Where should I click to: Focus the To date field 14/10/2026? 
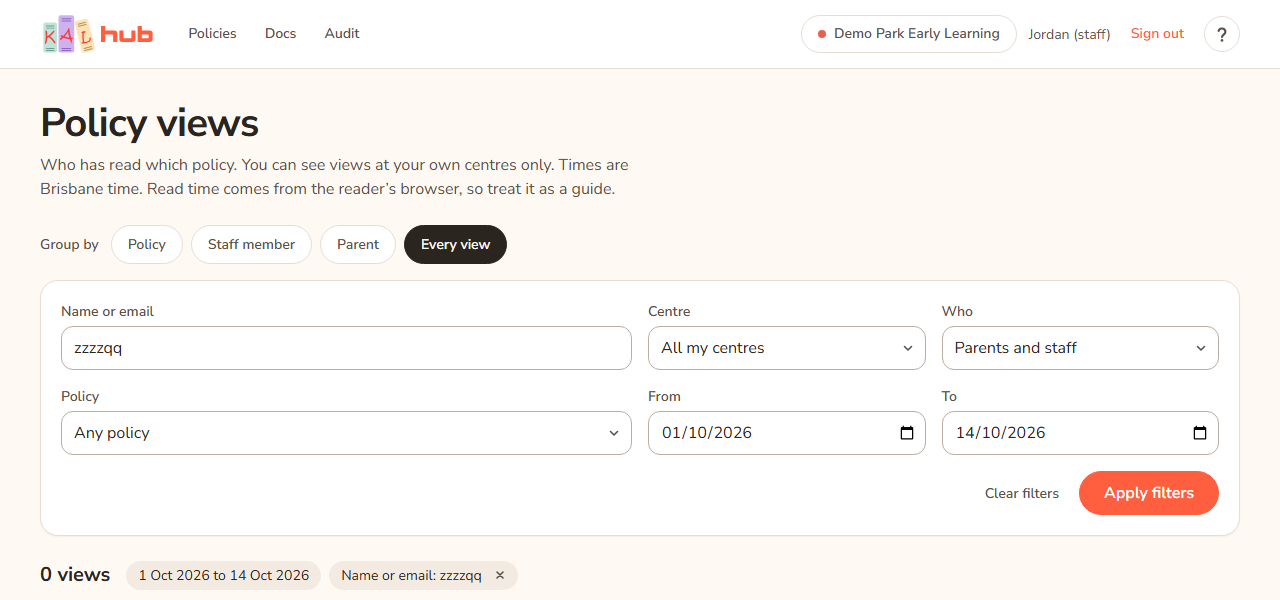(1080, 433)
